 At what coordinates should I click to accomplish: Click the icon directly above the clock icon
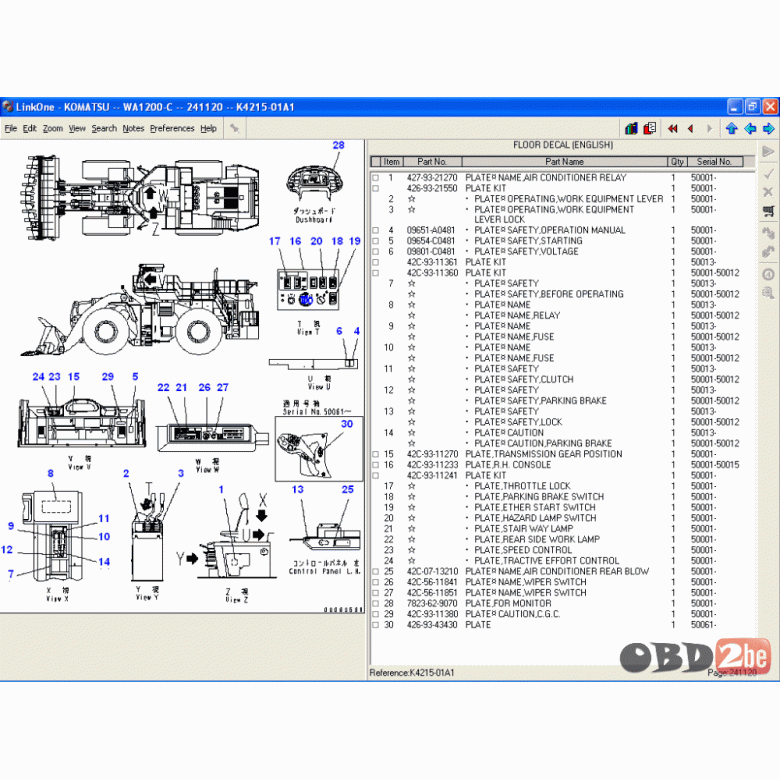(768, 252)
